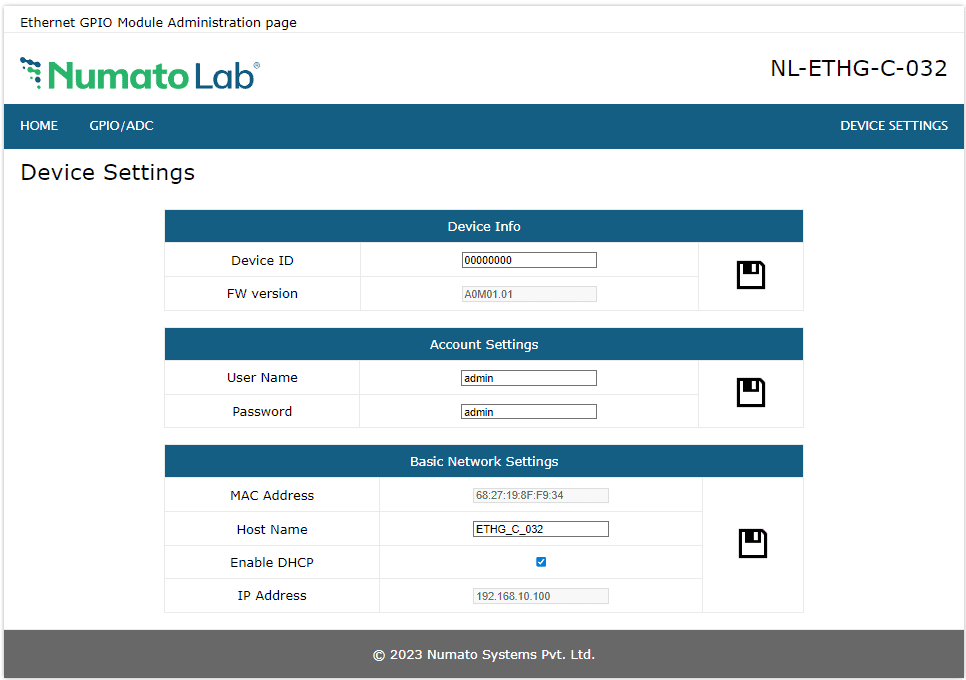Click into the User Name field
The height and width of the screenshot is (680, 966).
529,378
